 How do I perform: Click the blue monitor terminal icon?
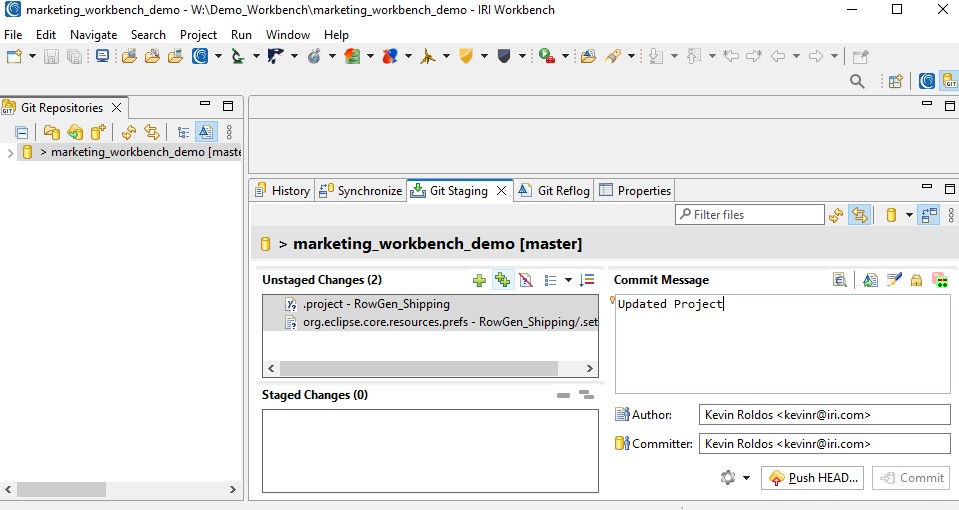102,56
